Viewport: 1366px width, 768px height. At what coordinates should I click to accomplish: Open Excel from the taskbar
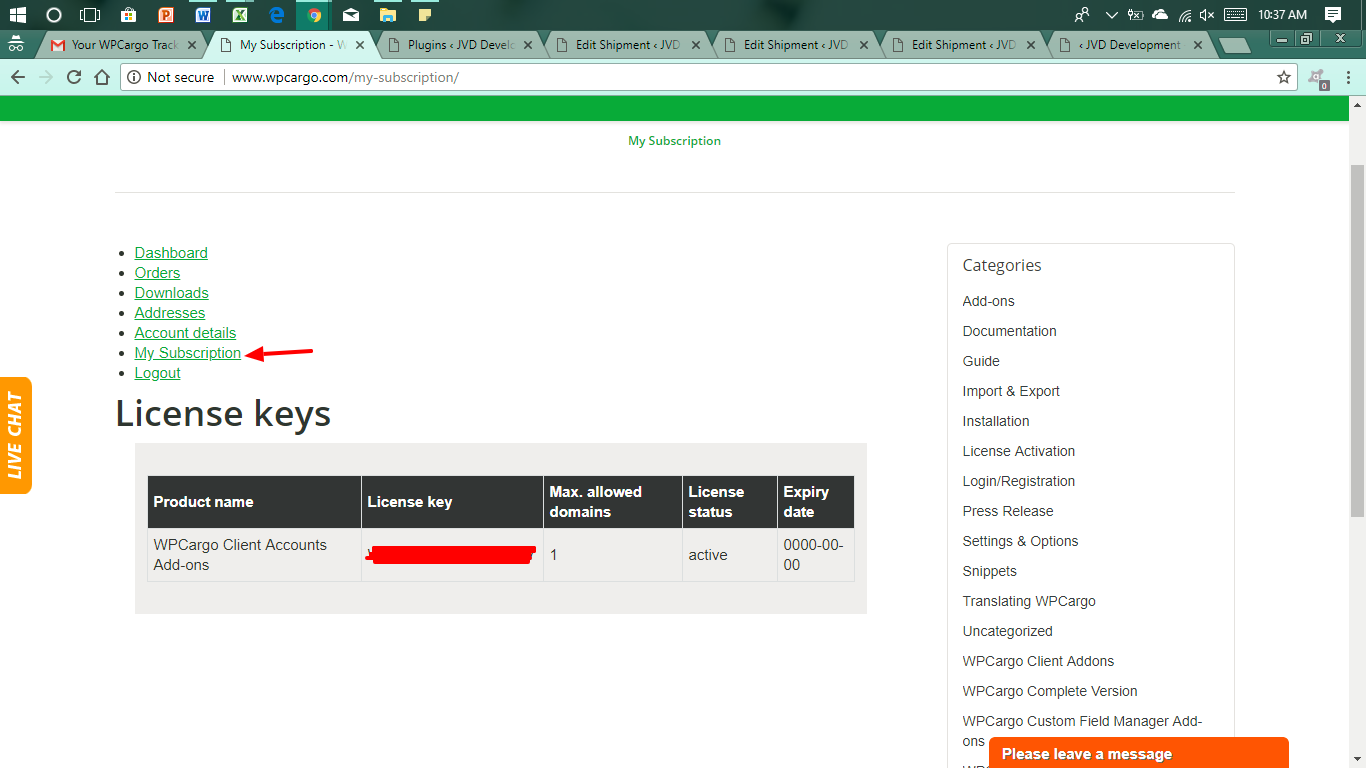240,15
